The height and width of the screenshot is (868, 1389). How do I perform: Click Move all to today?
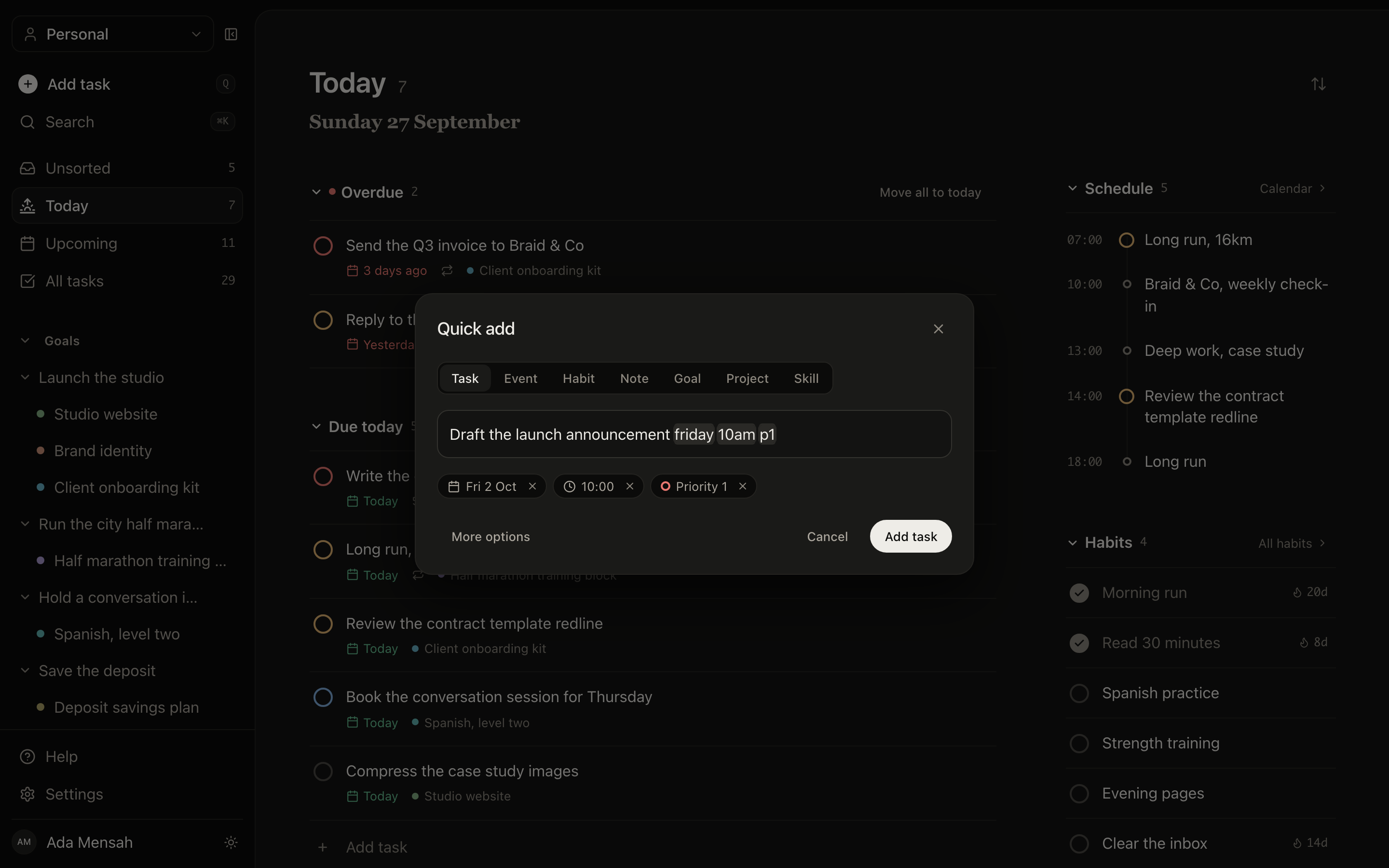(930, 192)
